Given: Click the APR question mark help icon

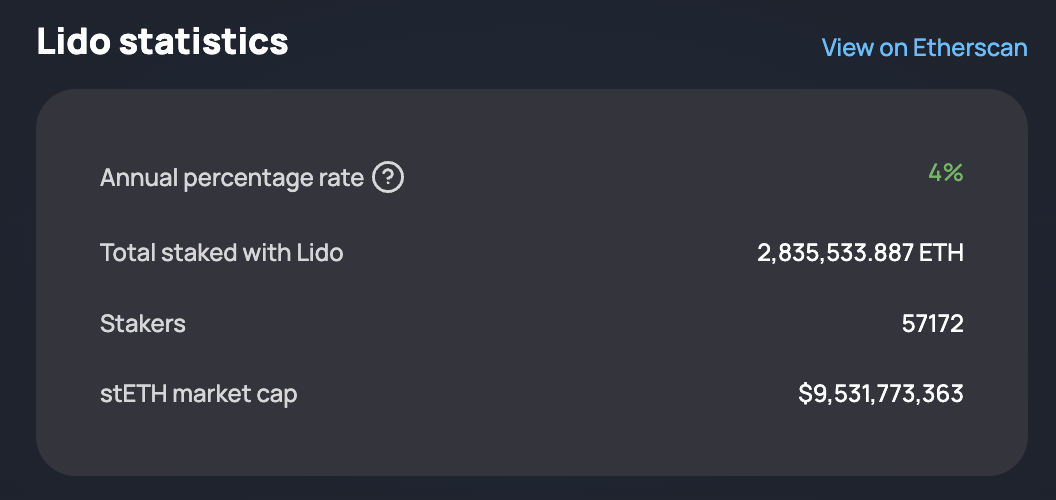Looking at the screenshot, I should 389,179.
